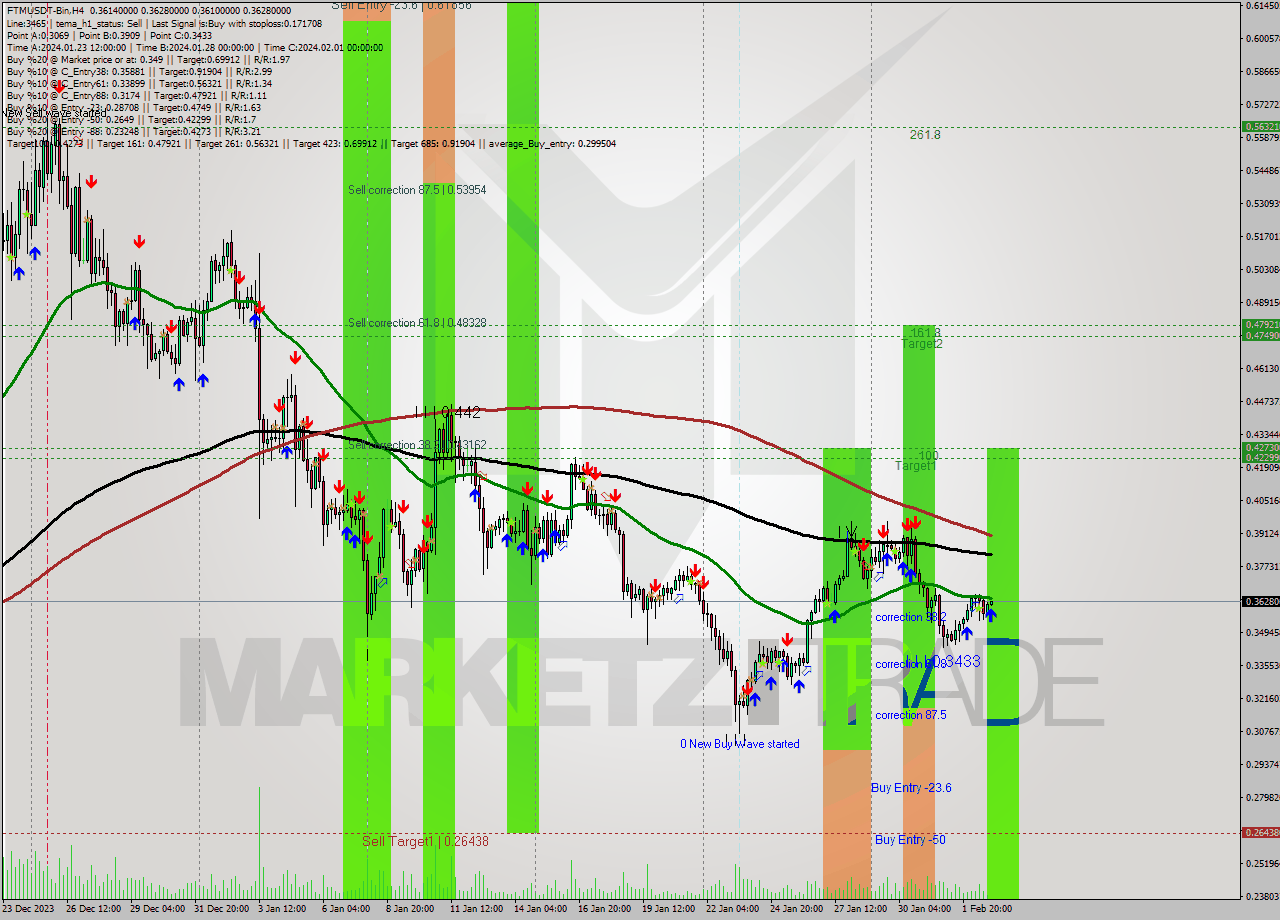This screenshot has height=920, width=1280.
Task: Click the green 0.42730 price tag
Action: 1261,447
